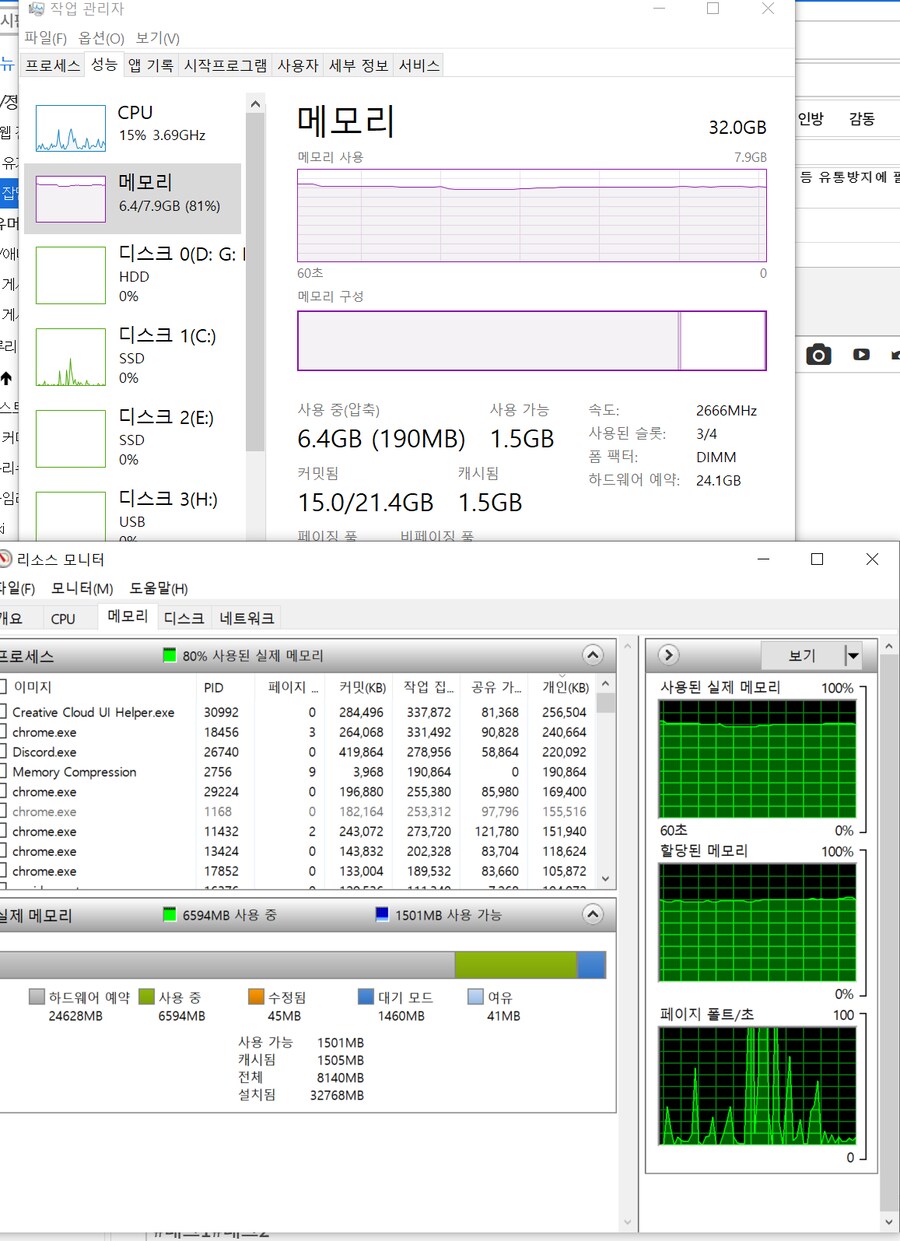This screenshot has width=900, height=1241.
Task: Click the memory composition bar in Task Manager
Action: tap(531, 341)
